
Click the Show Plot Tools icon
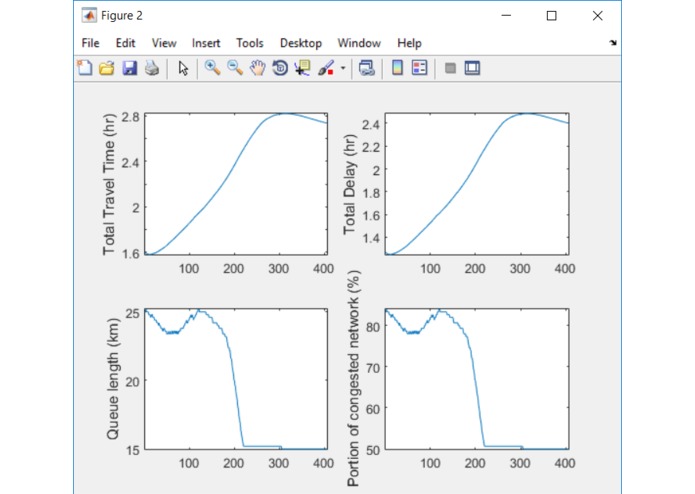click(x=472, y=68)
